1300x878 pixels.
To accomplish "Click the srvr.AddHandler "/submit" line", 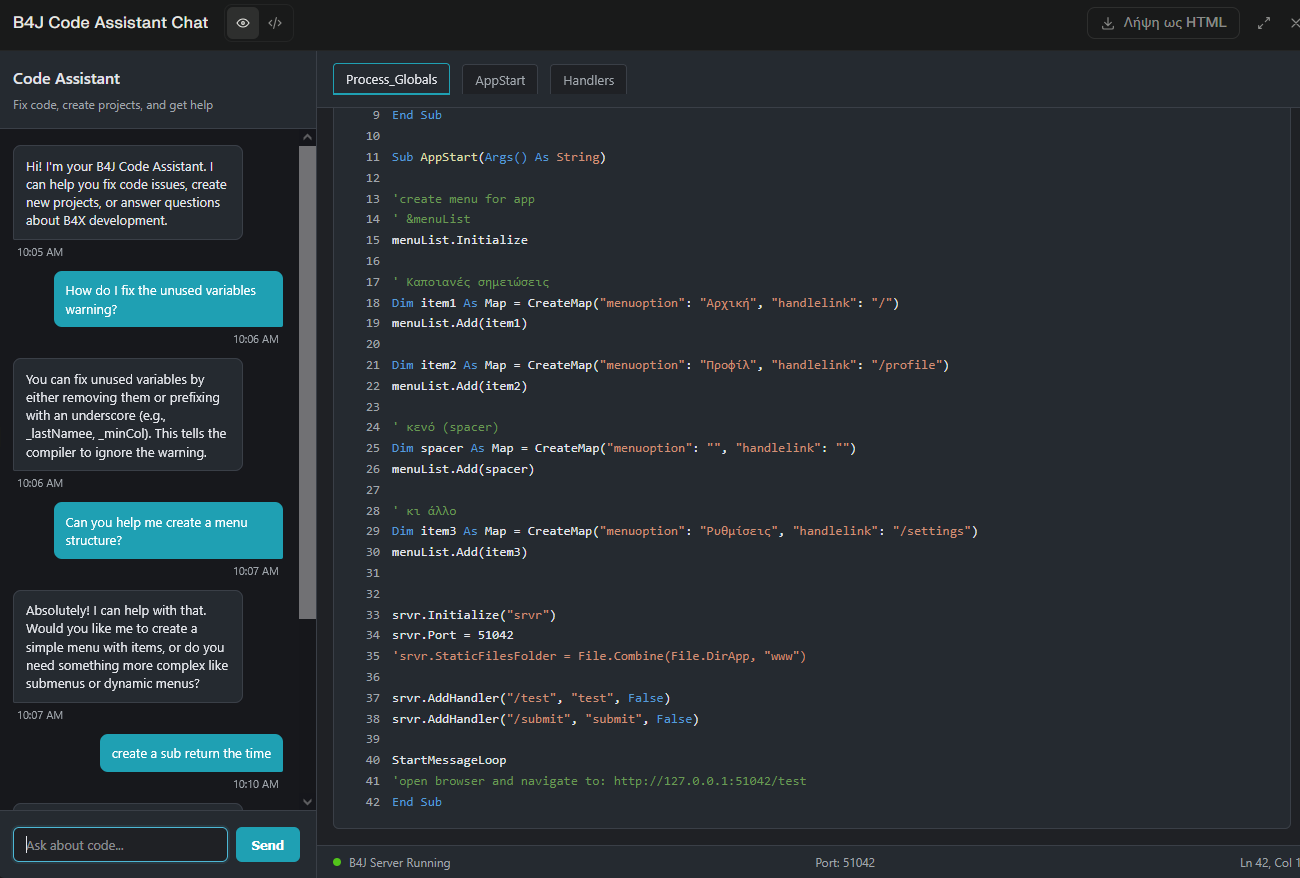I will coord(545,719).
